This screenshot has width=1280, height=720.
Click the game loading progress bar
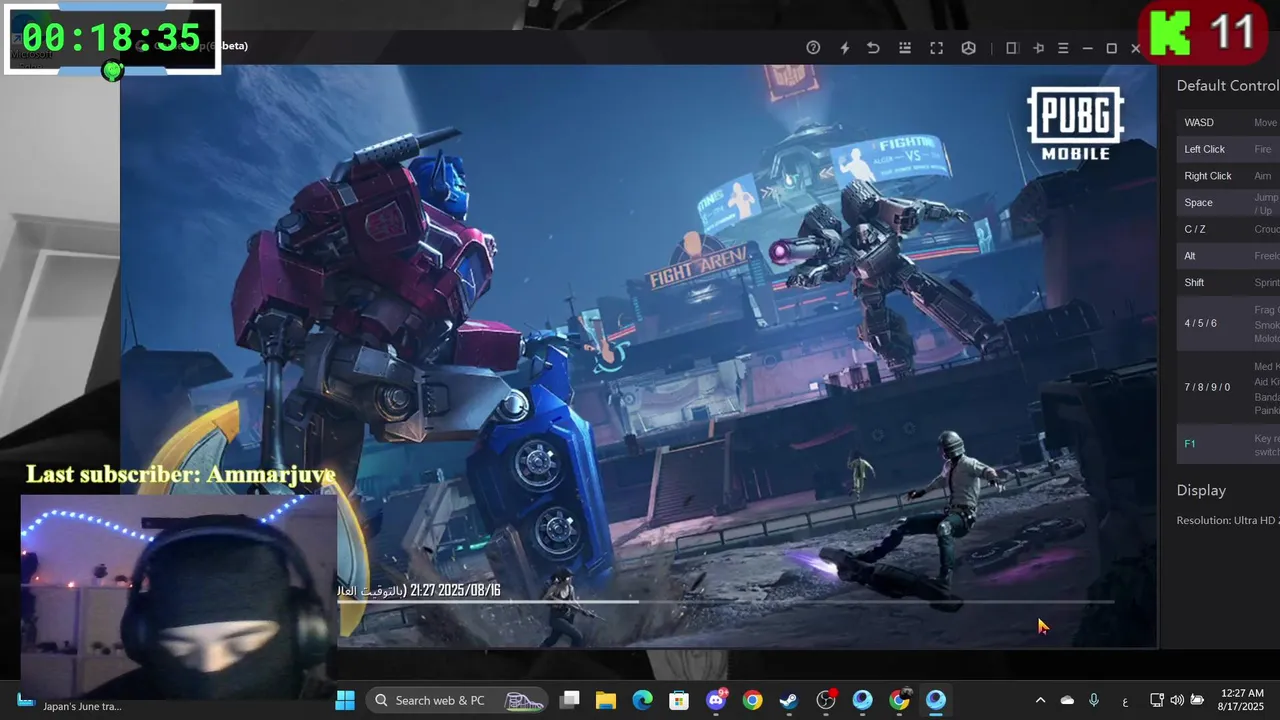tap(725, 602)
